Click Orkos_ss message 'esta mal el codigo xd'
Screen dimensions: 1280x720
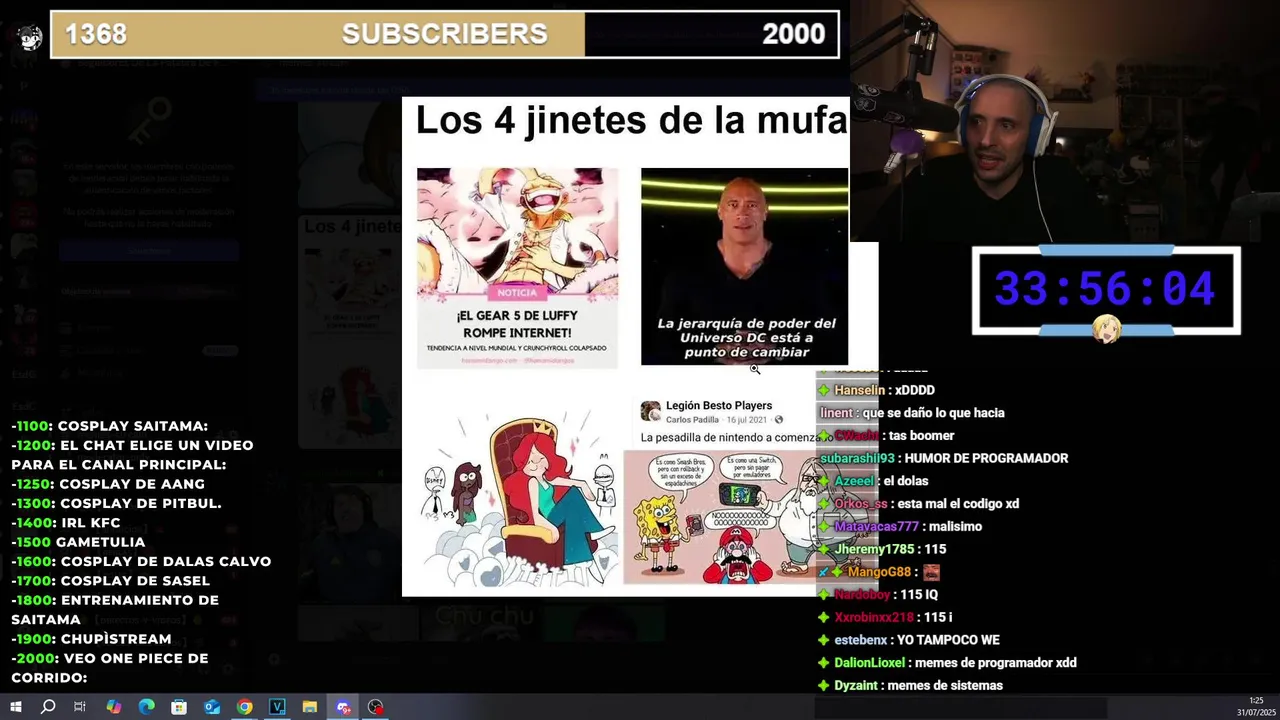tap(958, 504)
